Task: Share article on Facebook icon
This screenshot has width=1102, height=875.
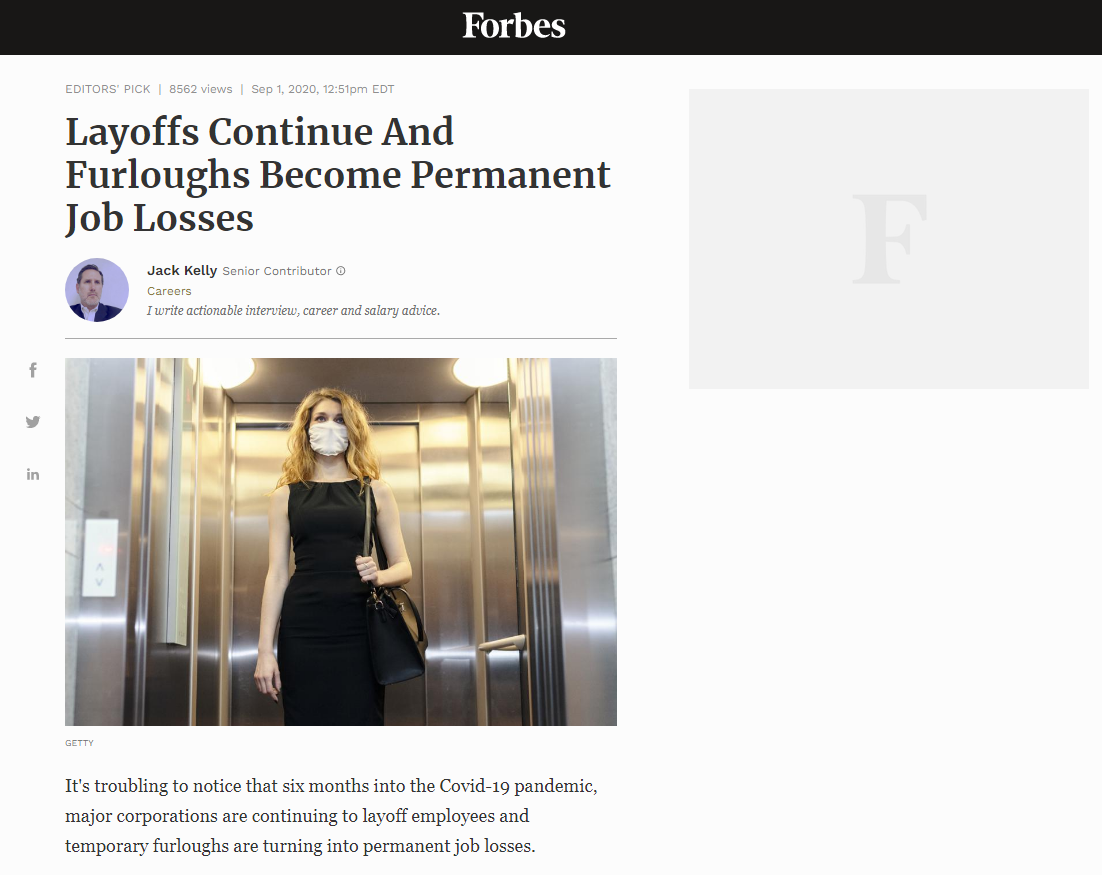Action: pyautogui.click(x=33, y=370)
